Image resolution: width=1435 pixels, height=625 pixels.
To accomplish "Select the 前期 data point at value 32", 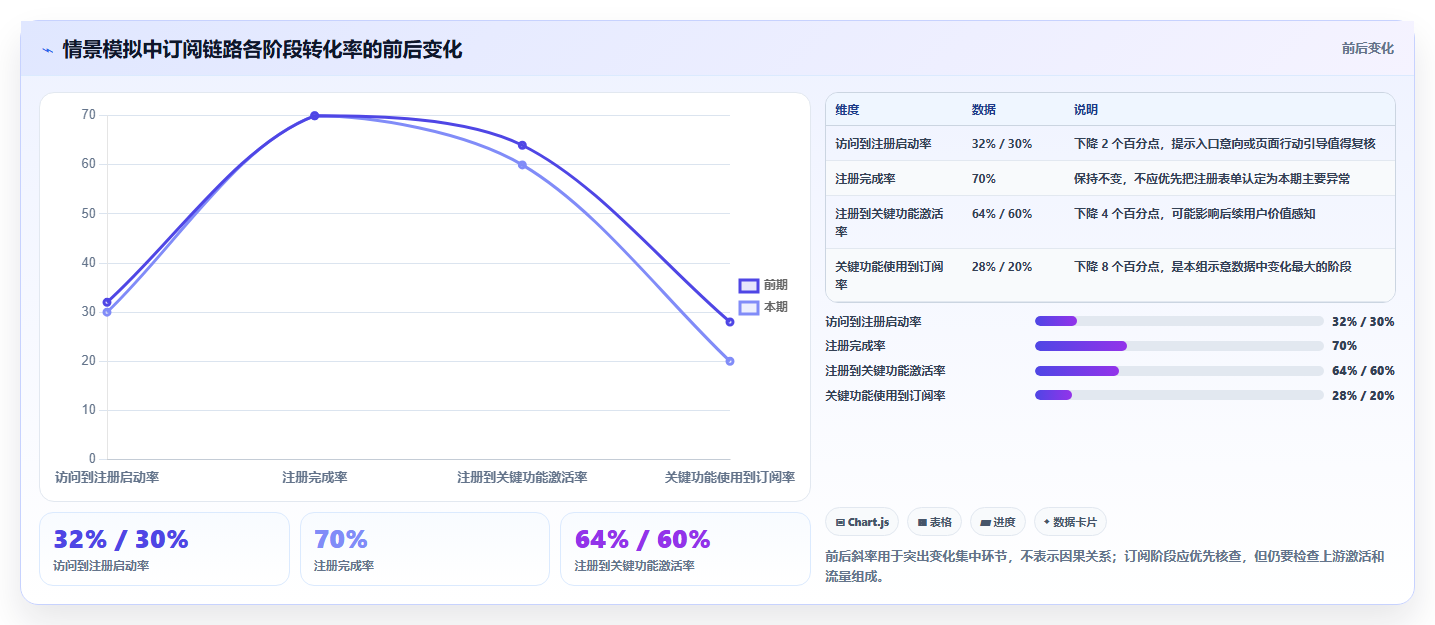I will pos(107,302).
